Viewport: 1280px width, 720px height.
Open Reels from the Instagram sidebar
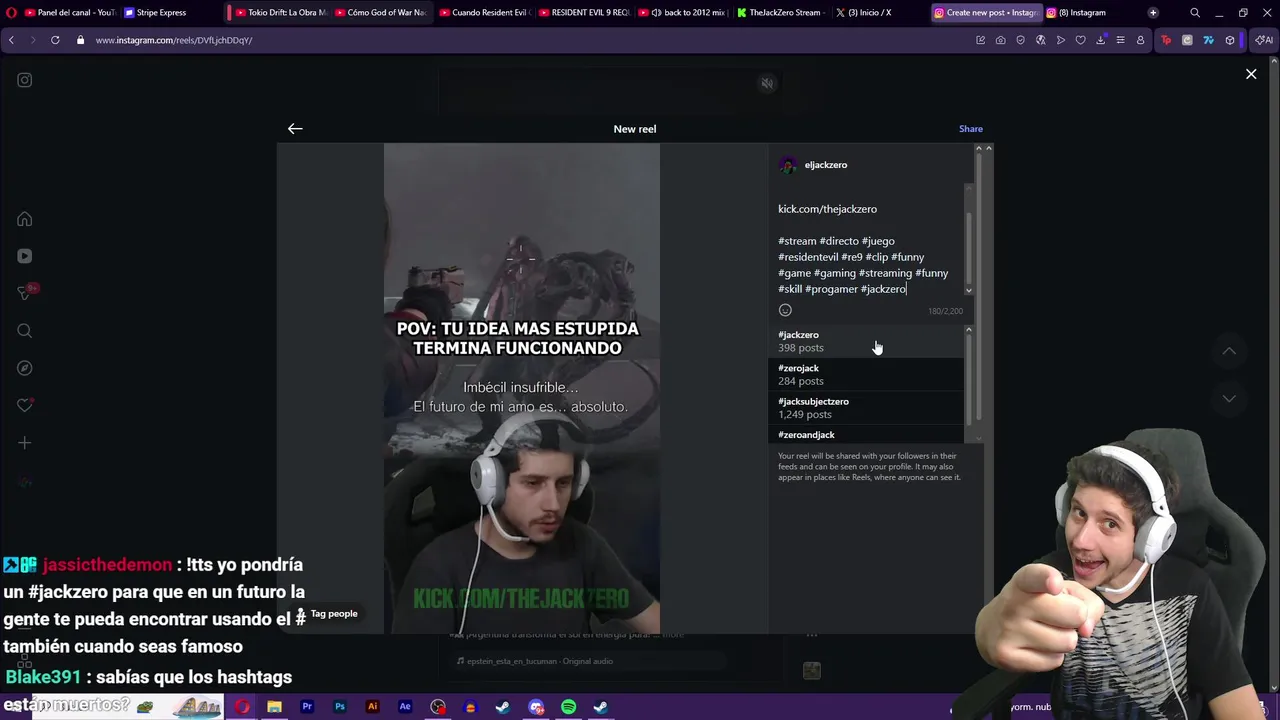coord(25,256)
